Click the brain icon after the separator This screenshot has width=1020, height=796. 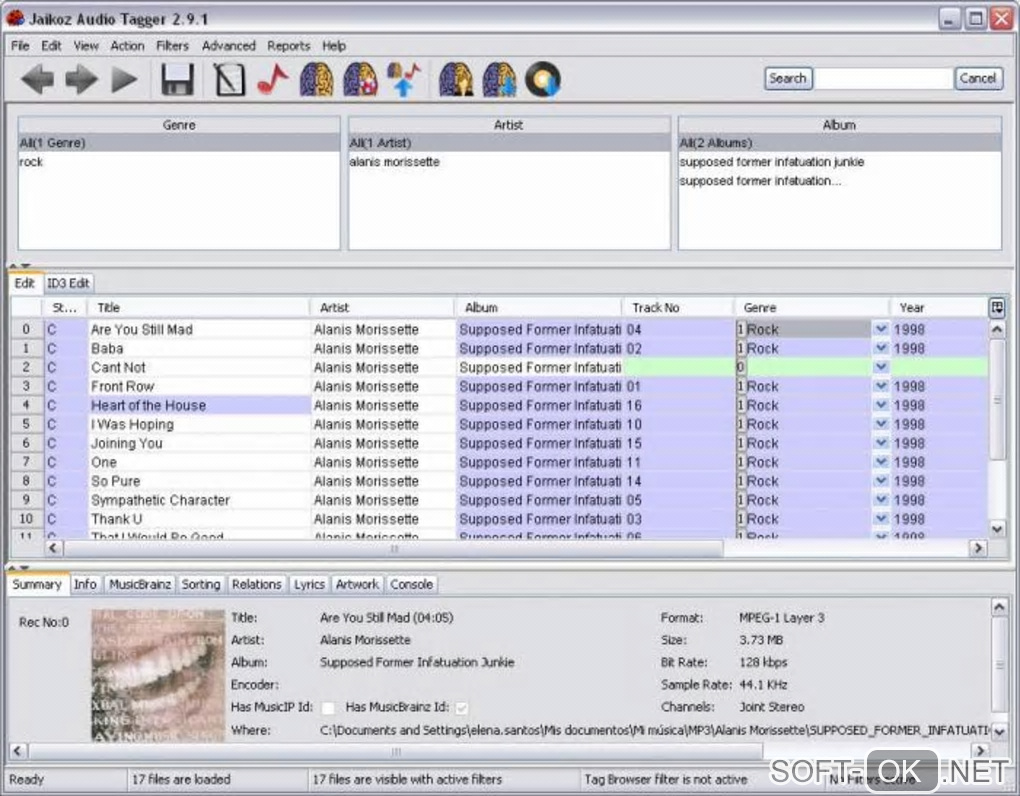(456, 80)
